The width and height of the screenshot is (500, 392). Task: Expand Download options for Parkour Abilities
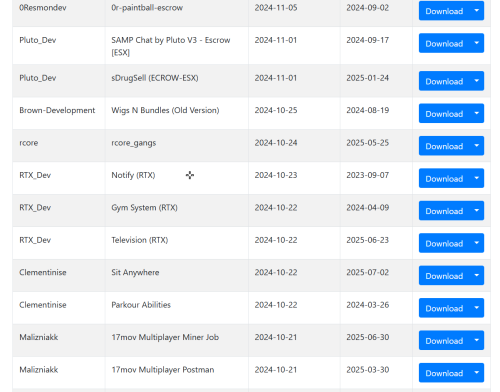point(477,308)
